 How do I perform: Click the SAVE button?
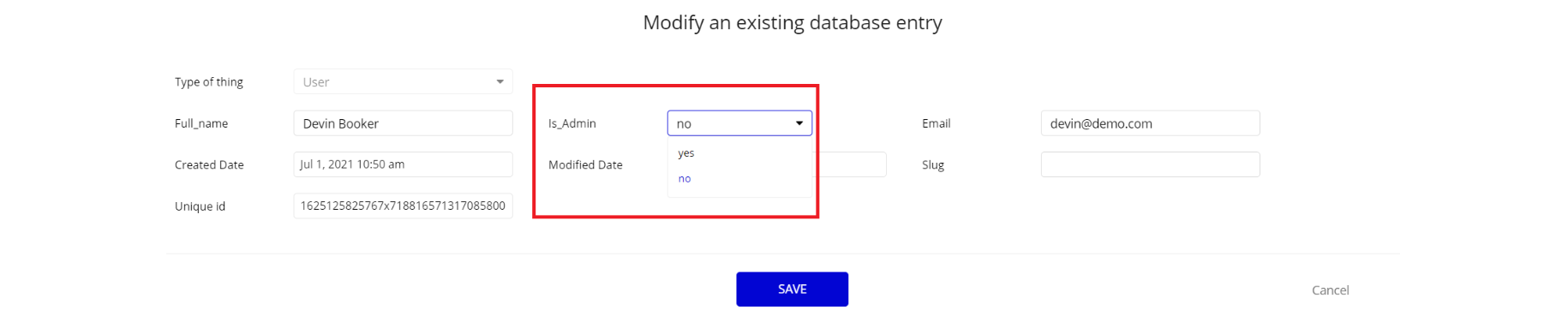pyautogui.click(x=792, y=289)
